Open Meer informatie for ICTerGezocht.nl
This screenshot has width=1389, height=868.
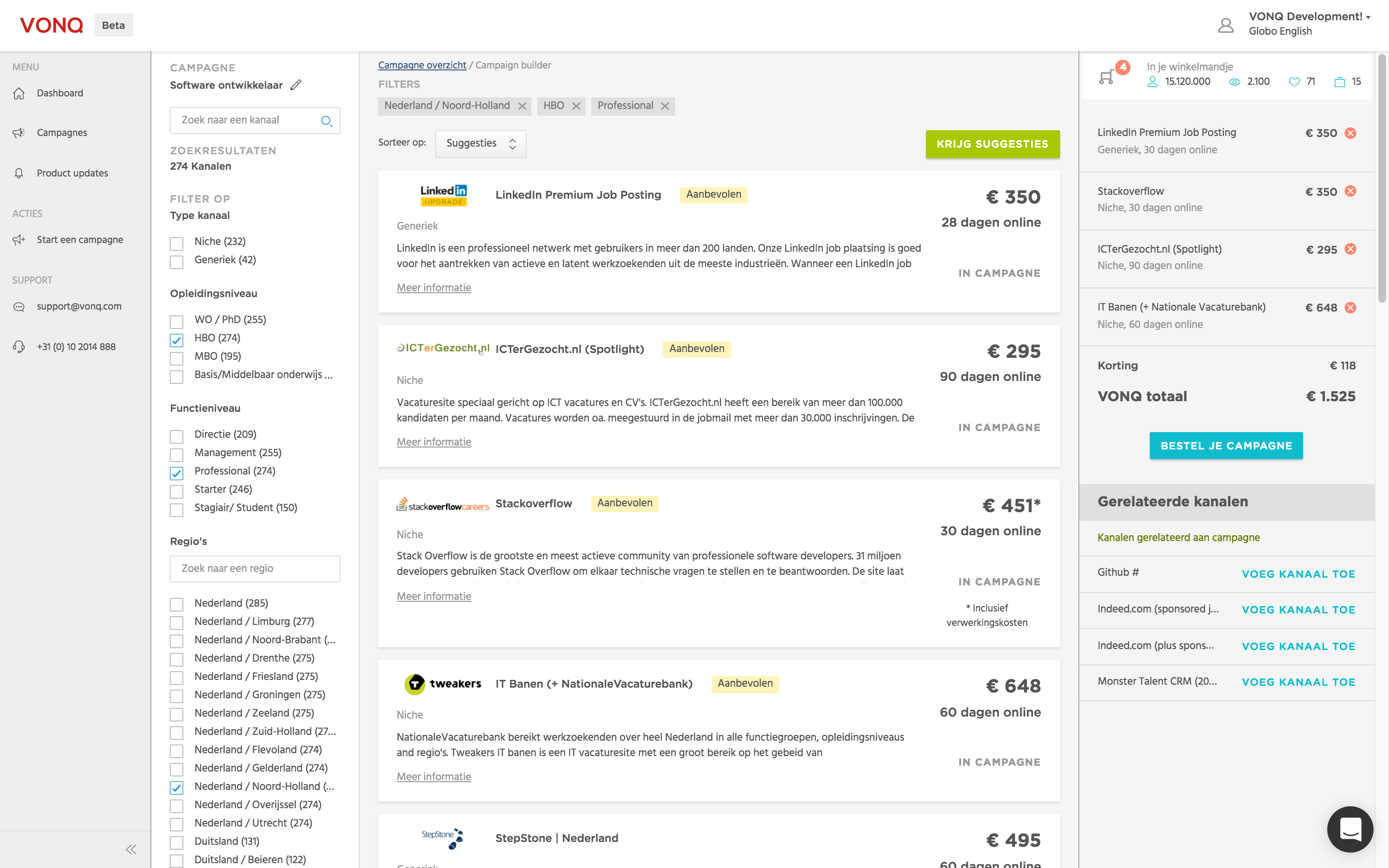434,442
